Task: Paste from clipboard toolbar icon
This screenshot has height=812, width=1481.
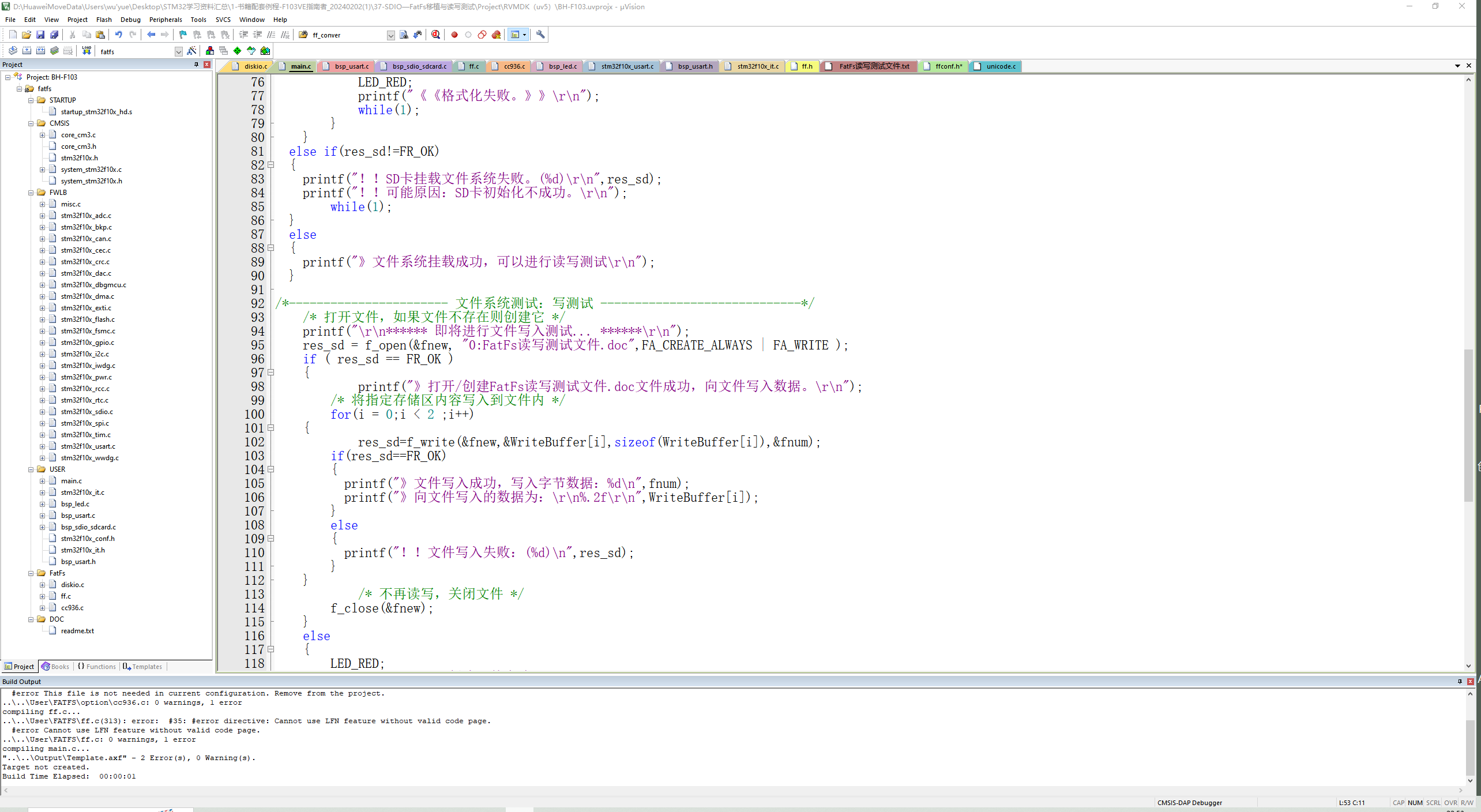Action: [x=100, y=35]
